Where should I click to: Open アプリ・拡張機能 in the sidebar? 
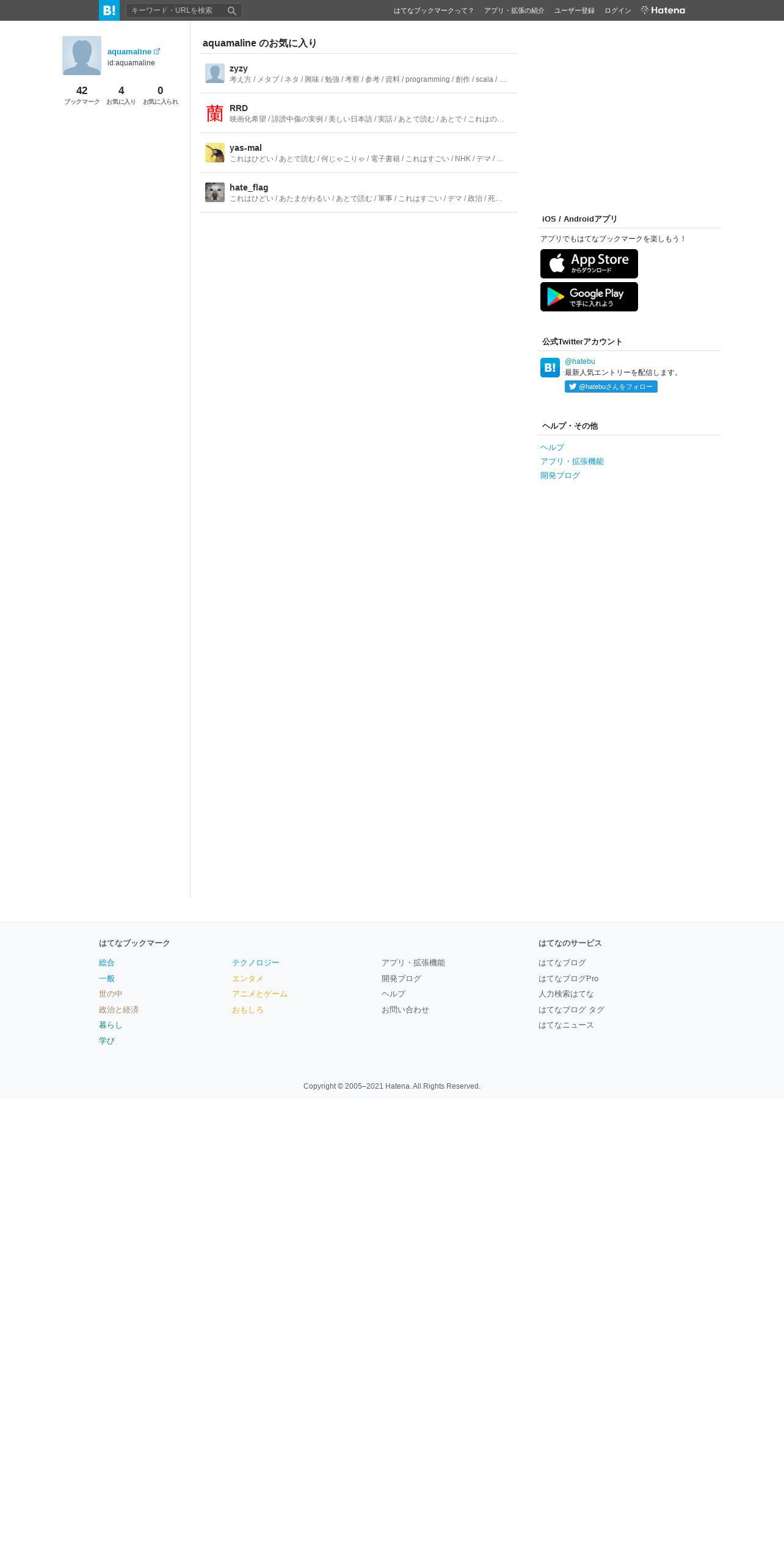pyautogui.click(x=572, y=462)
